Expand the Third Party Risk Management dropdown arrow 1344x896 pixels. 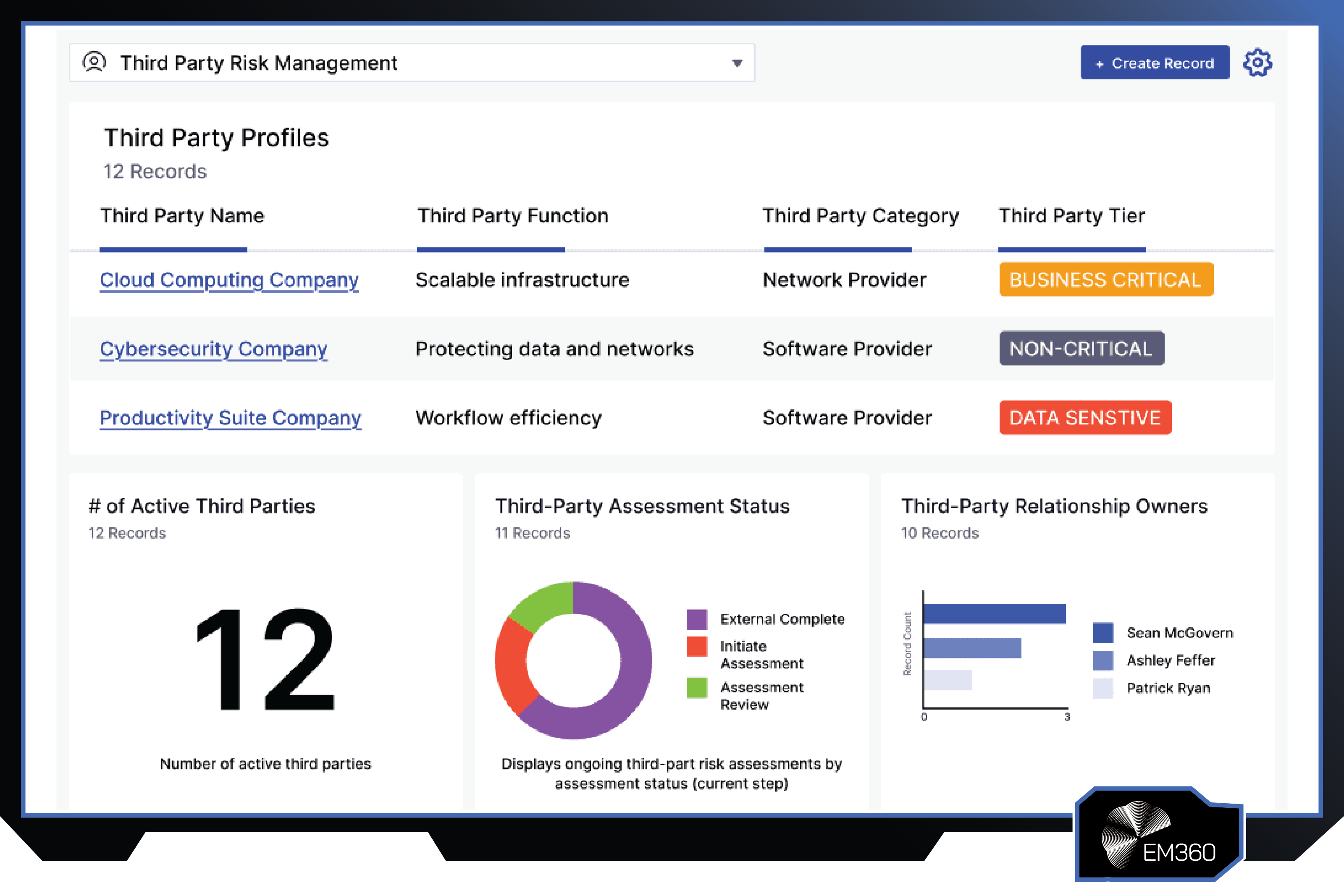(x=737, y=63)
